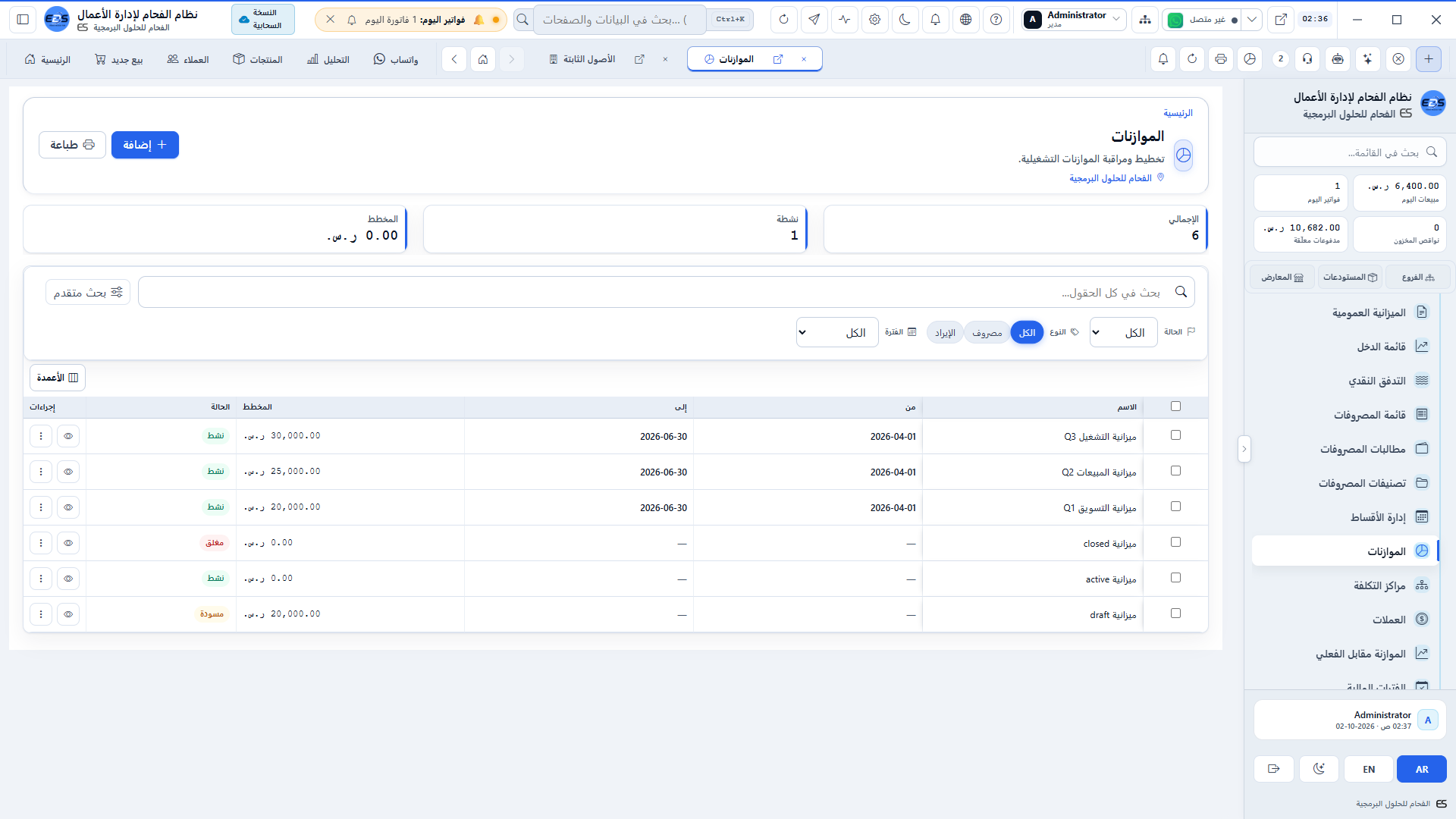Expand the Administrator user dropdown
1456x819 pixels.
tap(1073, 20)
